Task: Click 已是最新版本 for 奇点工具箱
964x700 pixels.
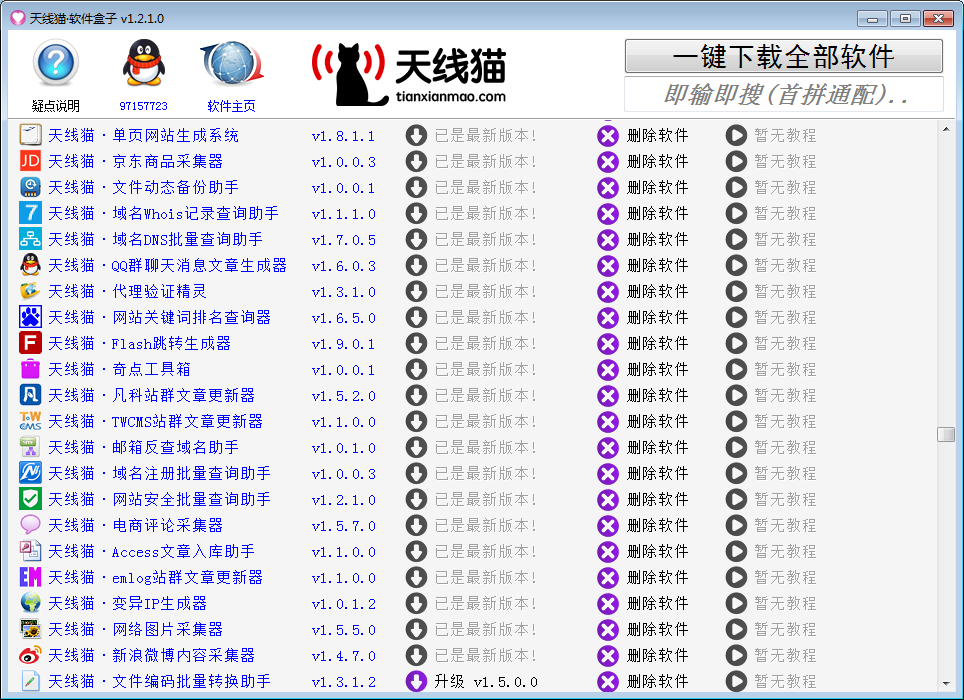Action: coord(486,369)
